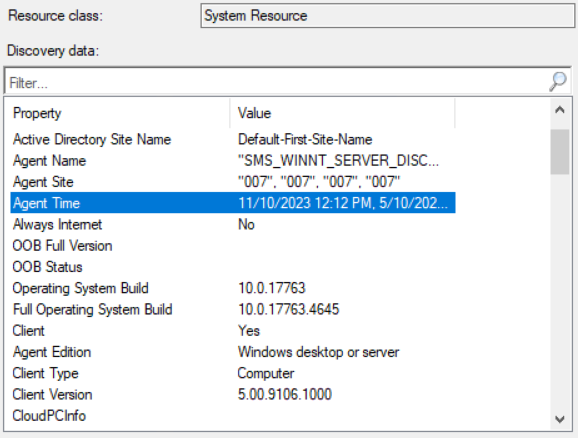The height and width of the screenshot is (438, 578).
Task: Select the CloudPCInfo property row
Action: tap(233, 416)
